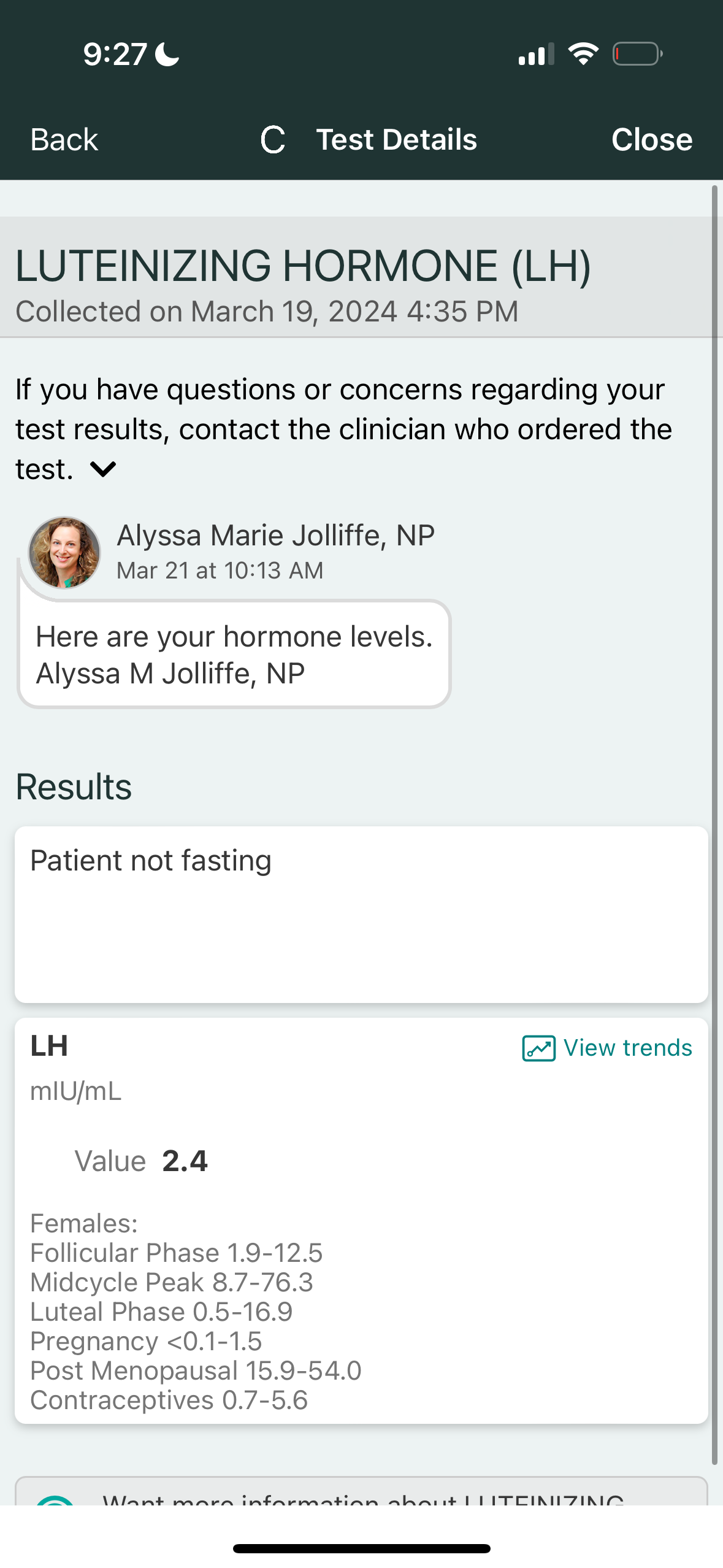Open the View trends link for LH

[x=627, y=1048]
